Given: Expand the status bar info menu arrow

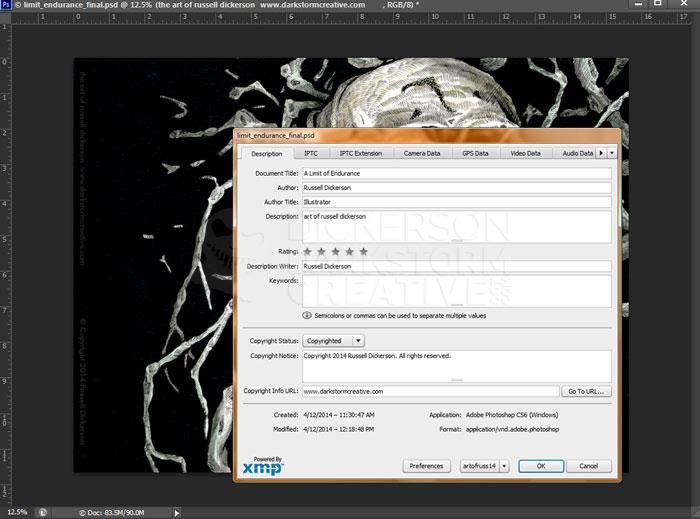Looking at the screenshot, I should tap(177, 513).
